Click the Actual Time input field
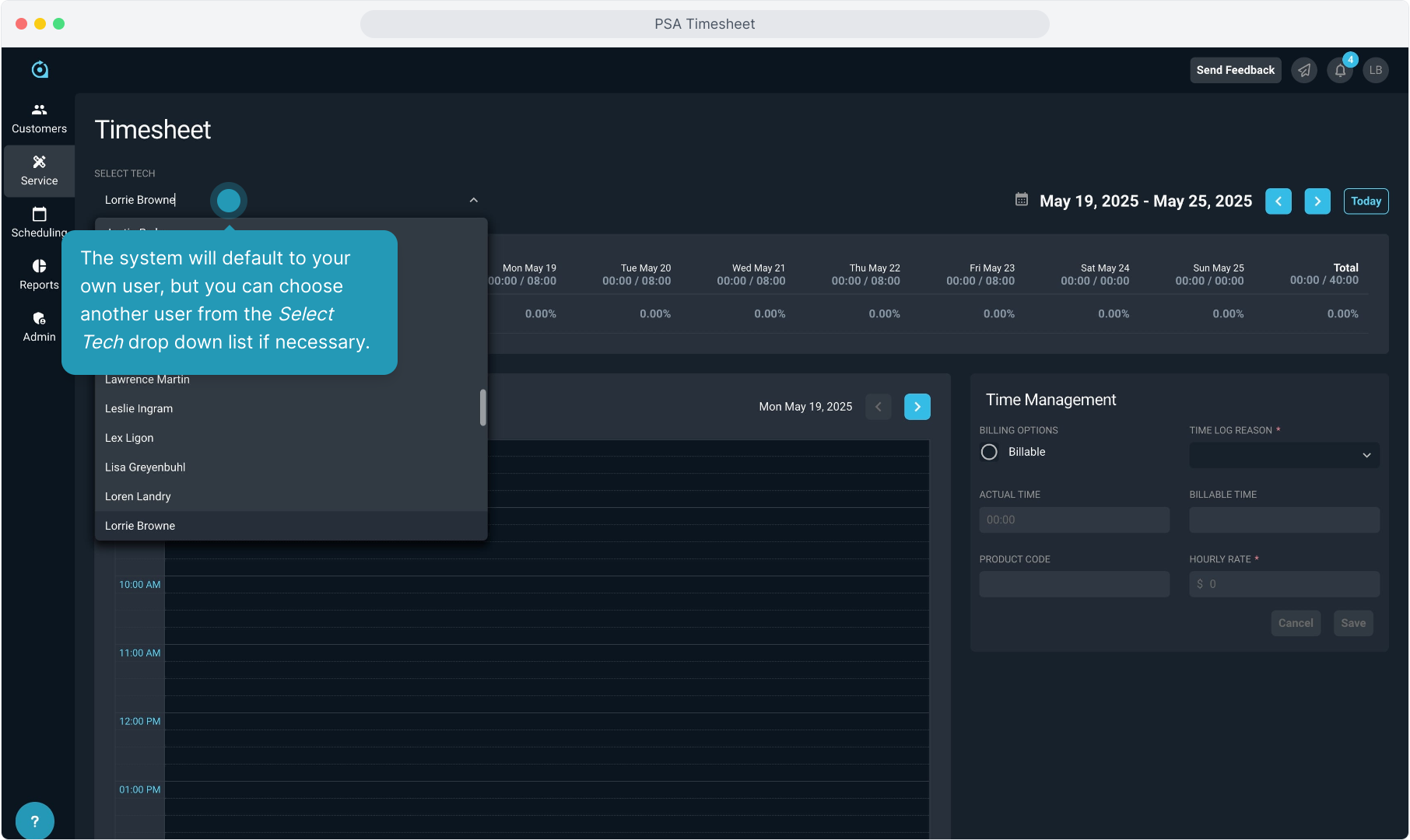Image resolution: width=1410 pixels, height=840 pixels. 1074,520
